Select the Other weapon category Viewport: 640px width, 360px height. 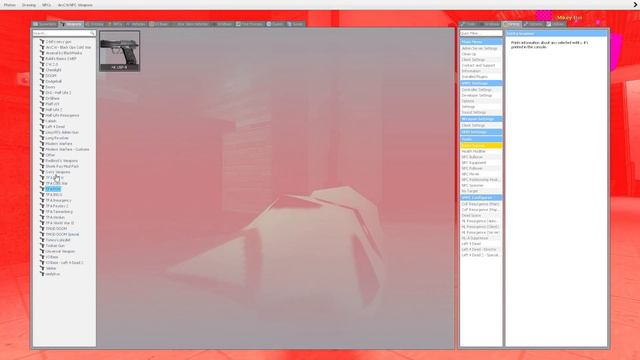[x=50, y=155]
